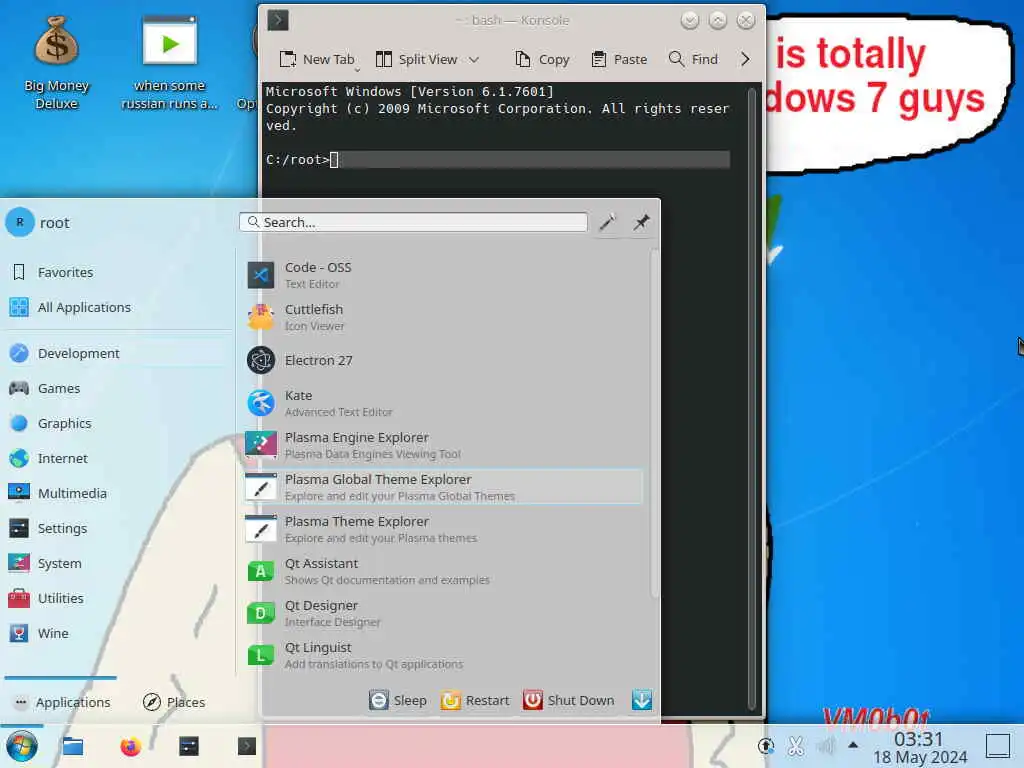The height and width of the screenshot is (768, 1024).
Task: Open the Graphics category
Action: (118, 423)
